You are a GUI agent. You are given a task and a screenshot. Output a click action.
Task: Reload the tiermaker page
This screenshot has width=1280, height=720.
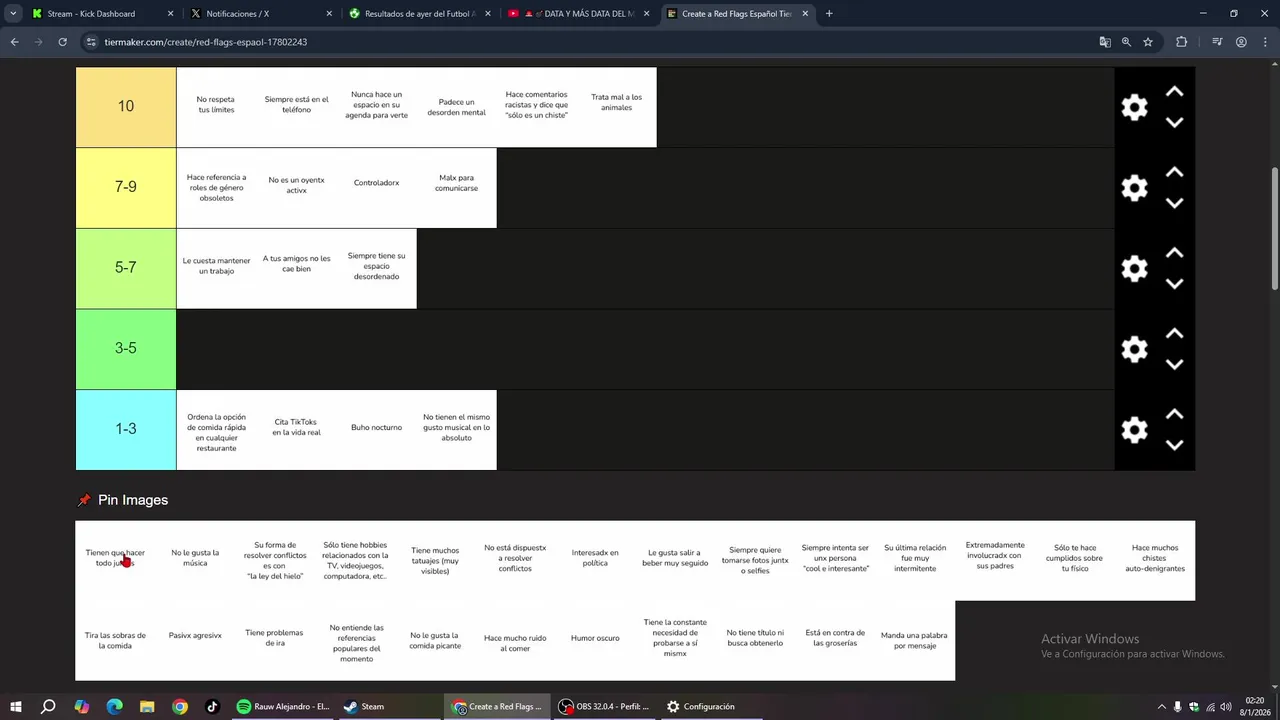click(62, 42)
